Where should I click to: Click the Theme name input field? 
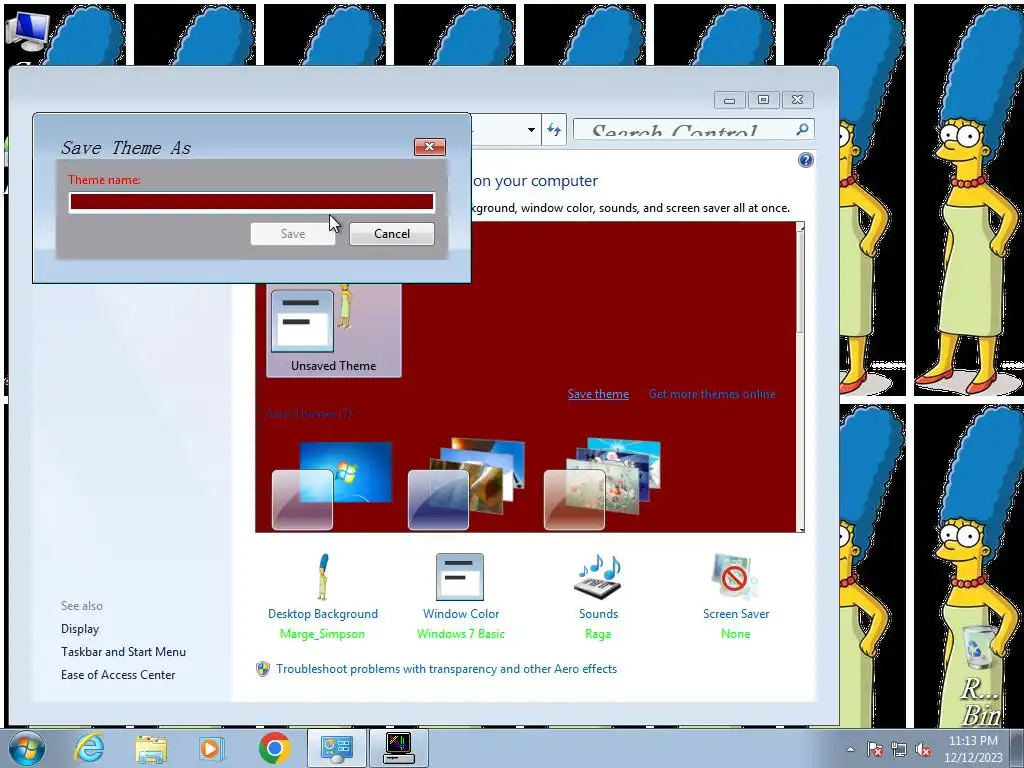(x=251, y=202)
